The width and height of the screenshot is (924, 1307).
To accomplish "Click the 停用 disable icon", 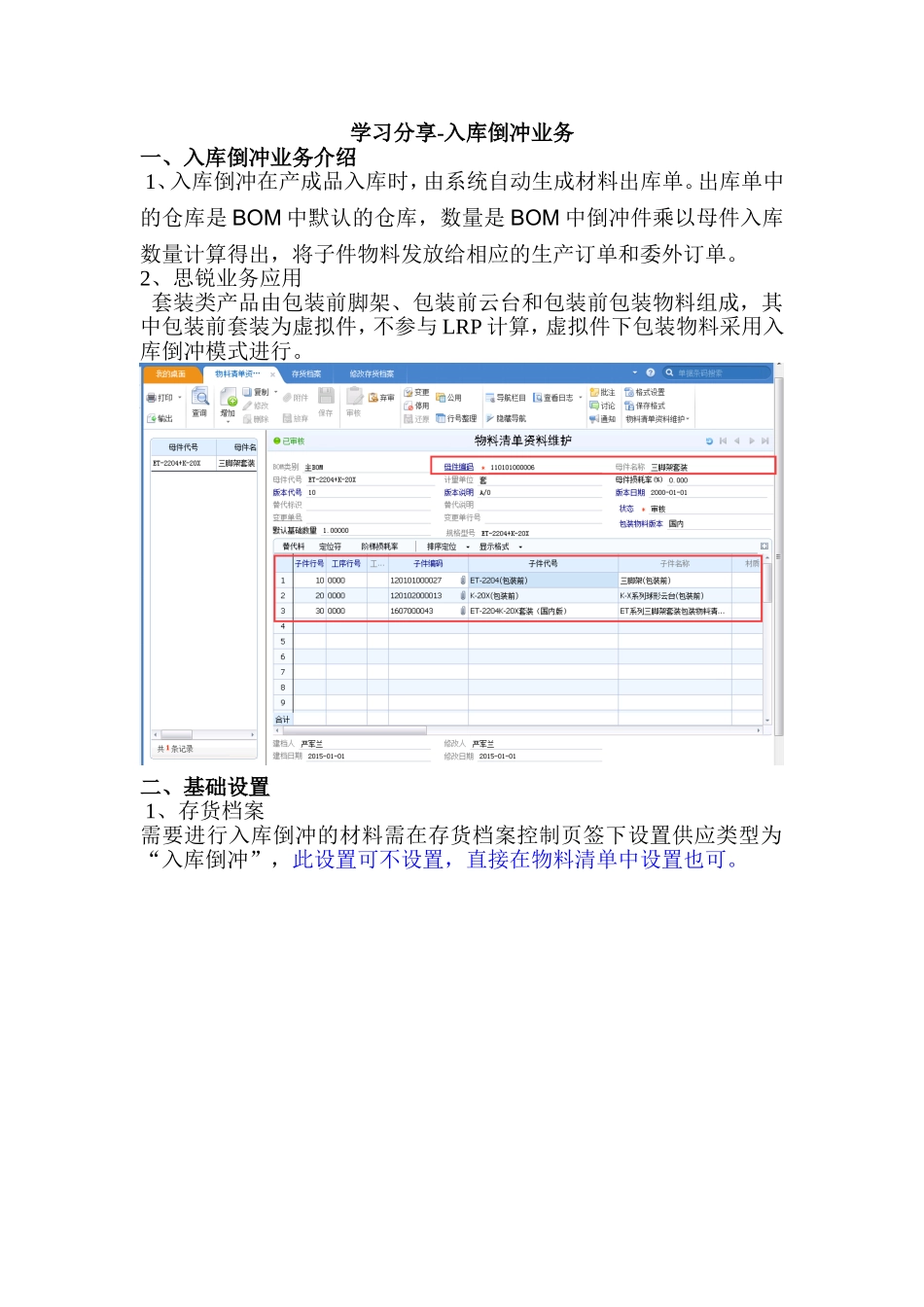I will coord(409,406).
